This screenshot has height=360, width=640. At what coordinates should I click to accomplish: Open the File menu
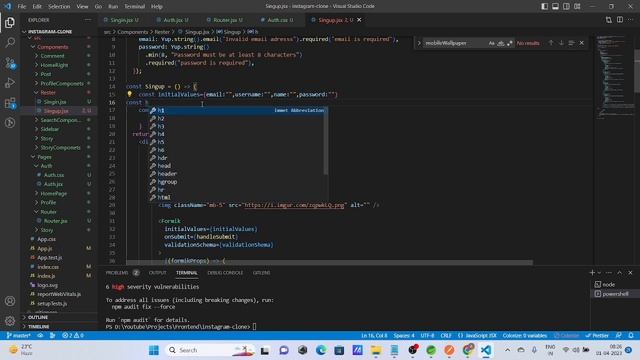(x=22, y=7)
